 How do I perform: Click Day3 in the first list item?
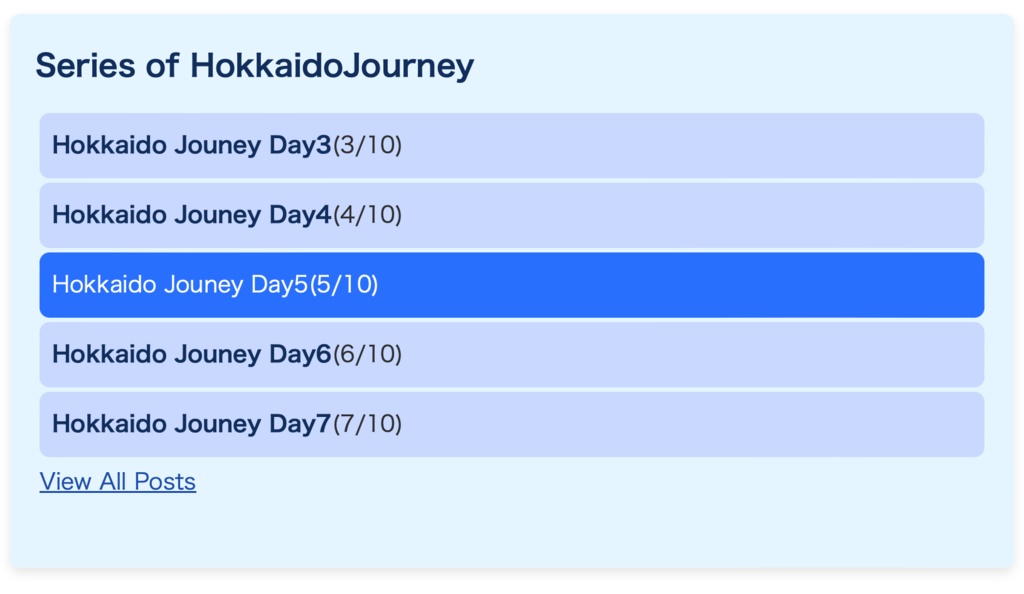[299, 146]
